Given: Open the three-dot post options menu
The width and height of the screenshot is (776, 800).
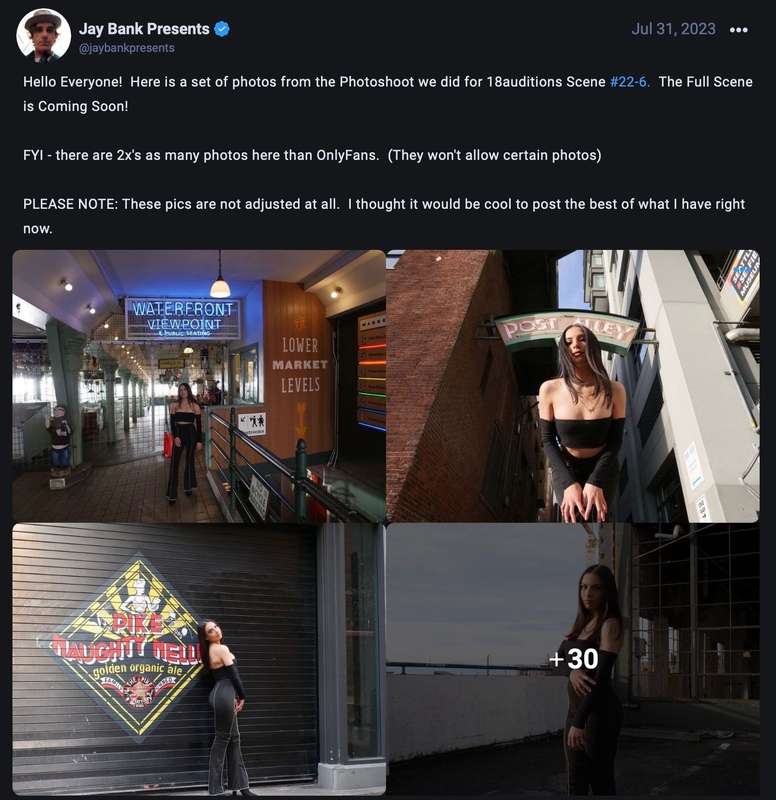Looking at the screenshot, I should (739, 30).
